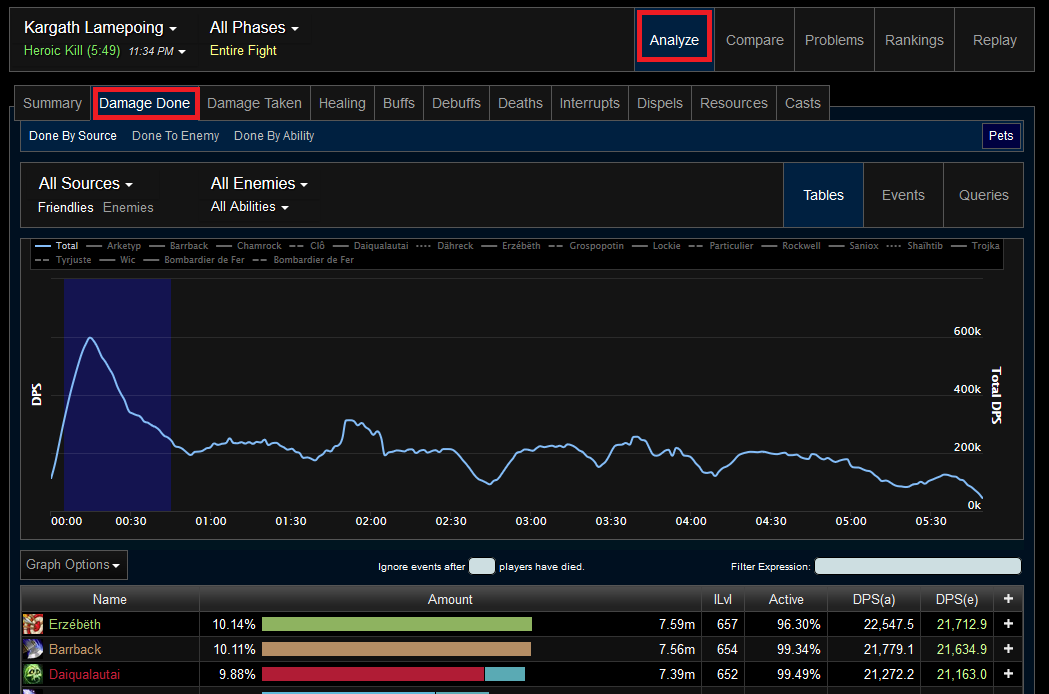Expand the All Sources dropdown

tap(86, 183)
